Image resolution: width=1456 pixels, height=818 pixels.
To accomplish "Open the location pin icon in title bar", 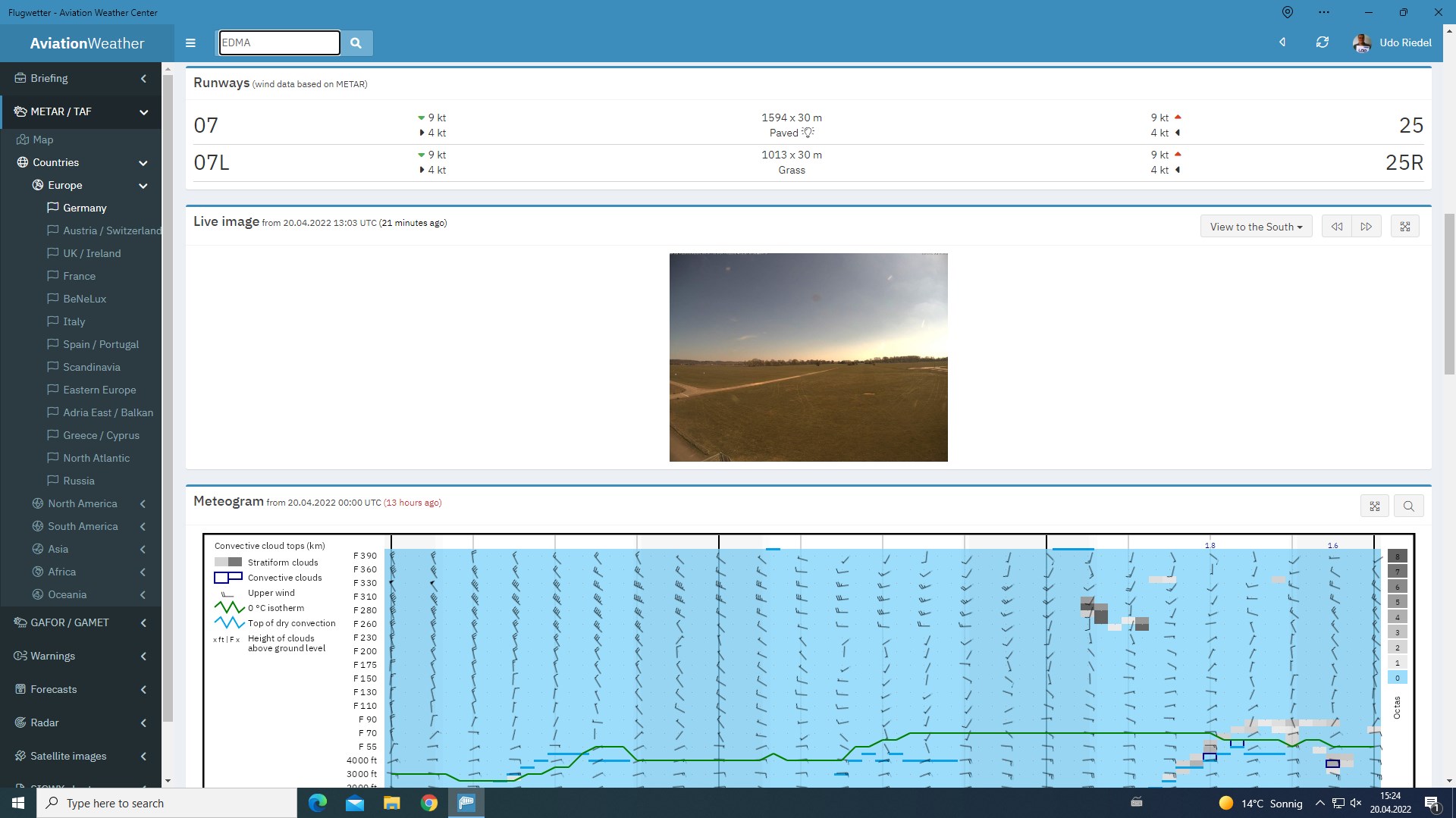I will click(1287, 12).
